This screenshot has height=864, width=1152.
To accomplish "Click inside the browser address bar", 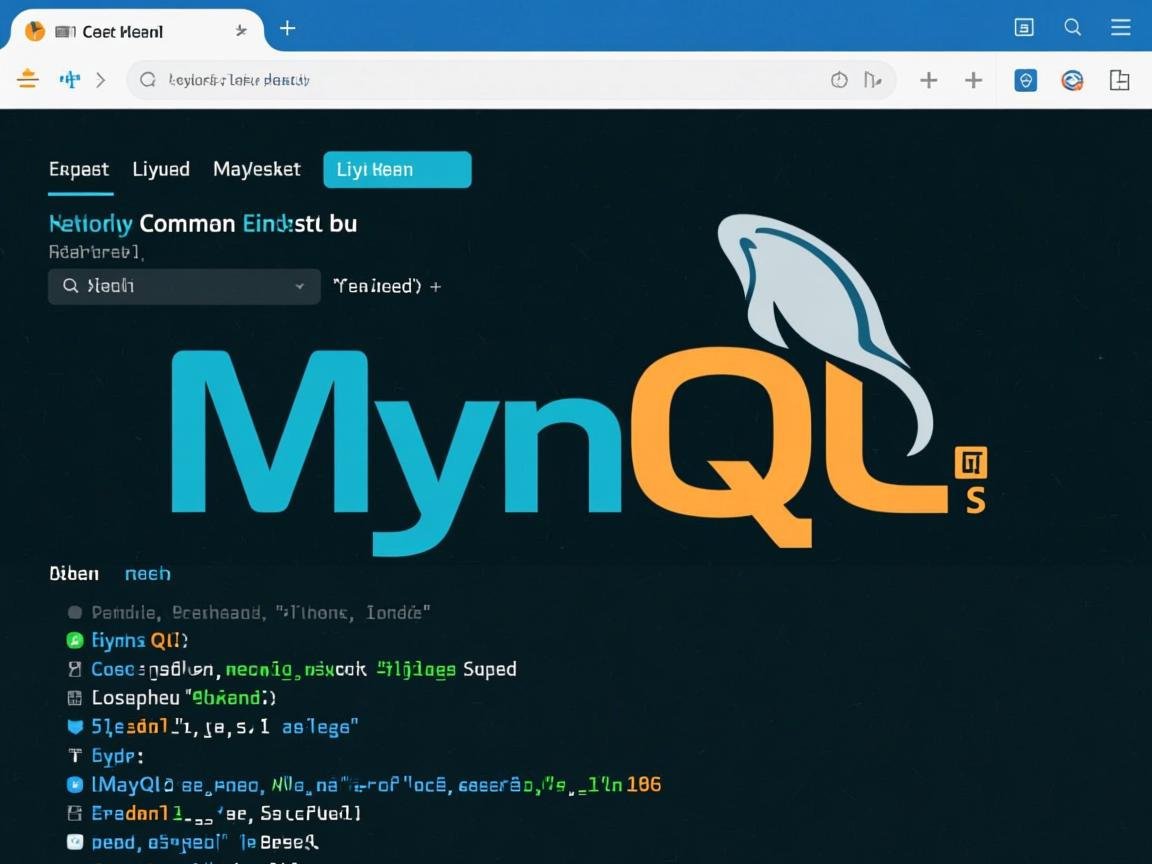I will click(x=450, y=80).
